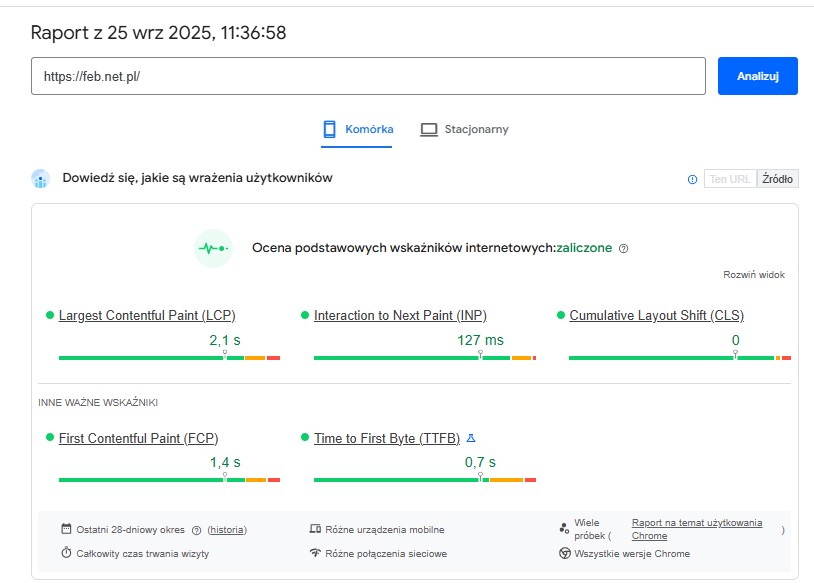The width and height of the screenshot is (814, 583).
Task: Open the Largest Contentful Paint (LCP) link
Action: [x=147, y=315]
